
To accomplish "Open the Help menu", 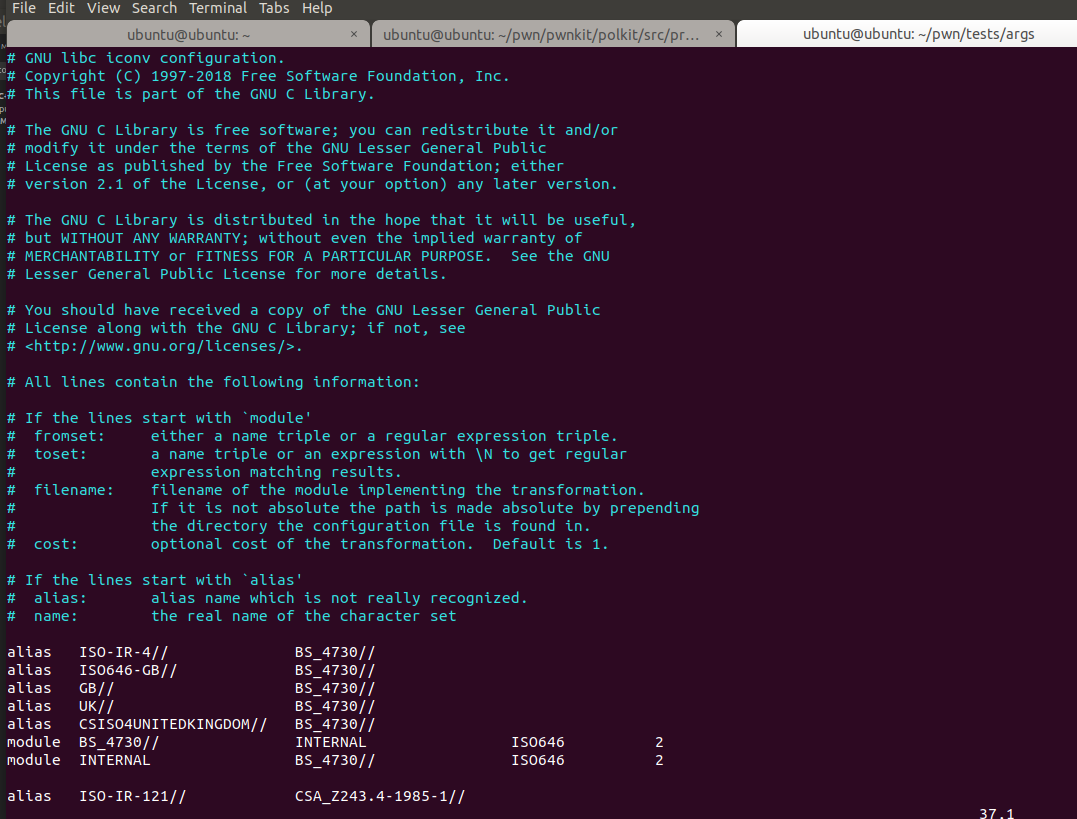I will coord(317,8).
